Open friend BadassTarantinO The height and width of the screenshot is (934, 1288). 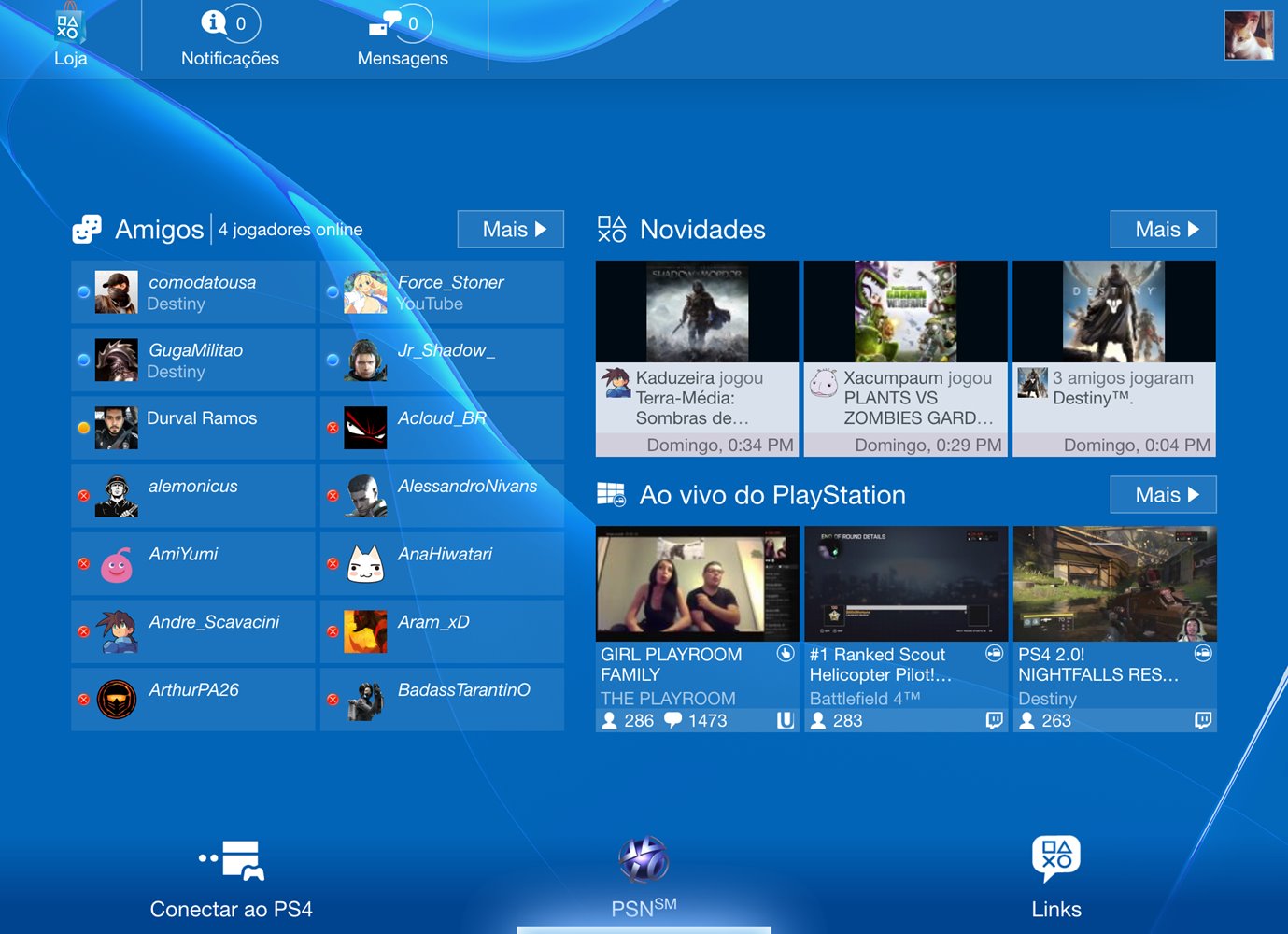tap(442, 700)
